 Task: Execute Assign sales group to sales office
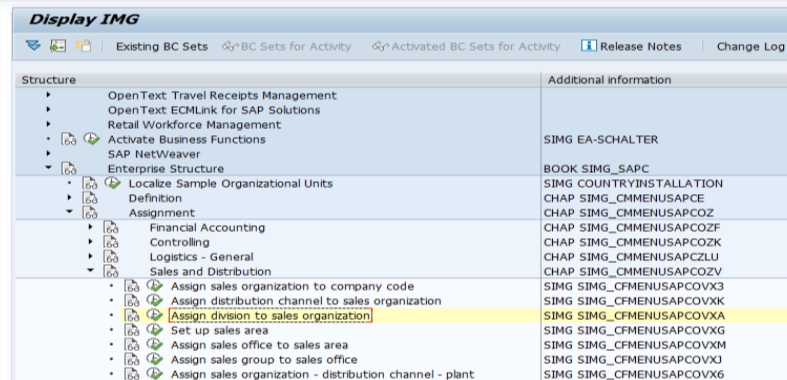click(155, 359)
